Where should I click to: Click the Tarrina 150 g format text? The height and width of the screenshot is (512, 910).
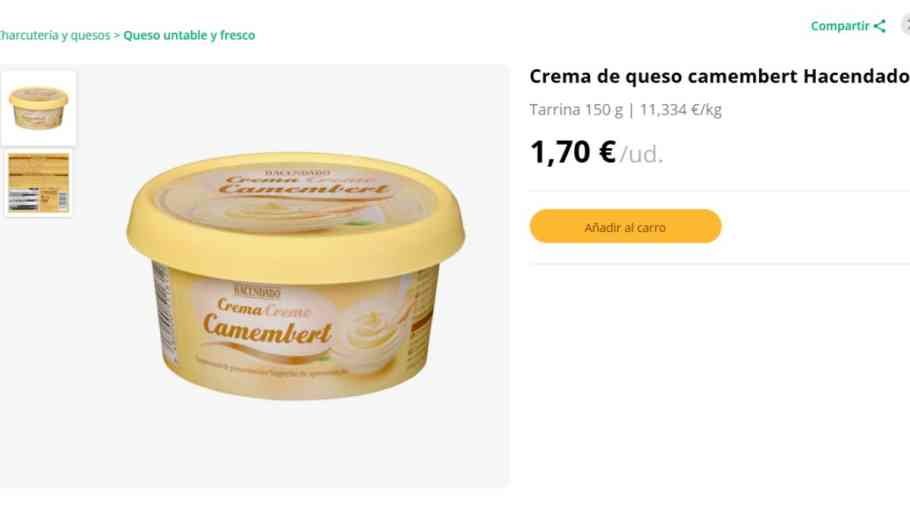coord(576,110)
